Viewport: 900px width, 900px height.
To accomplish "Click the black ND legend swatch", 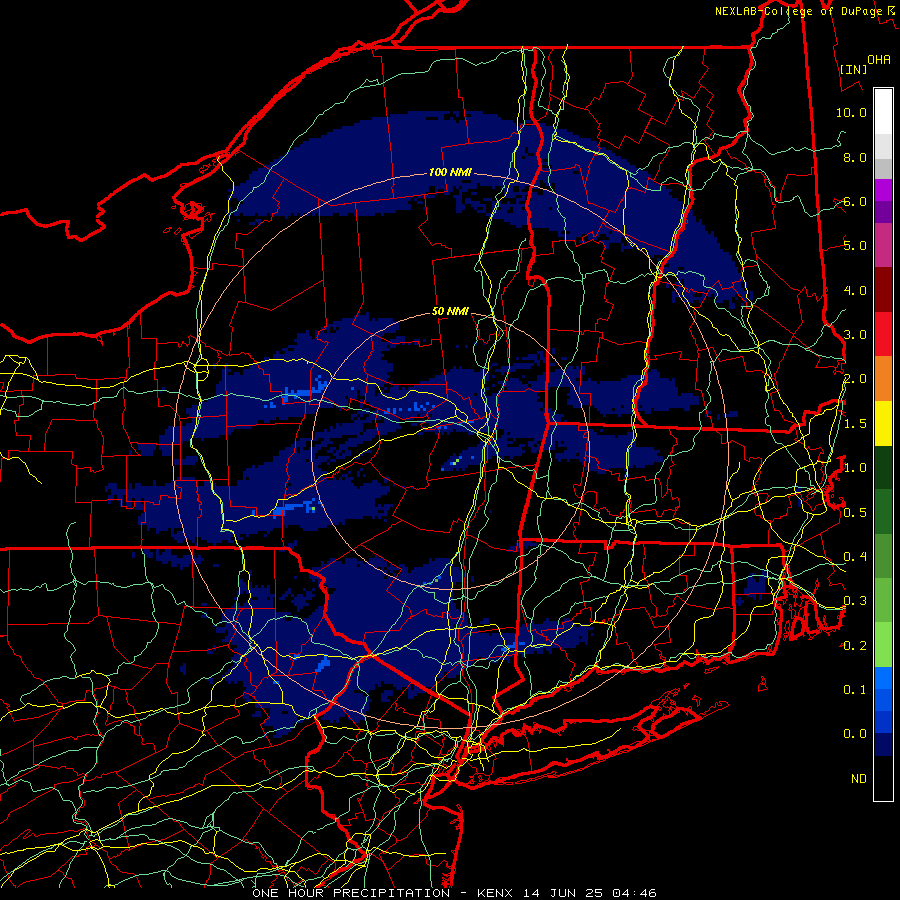I will click(883, 778).
